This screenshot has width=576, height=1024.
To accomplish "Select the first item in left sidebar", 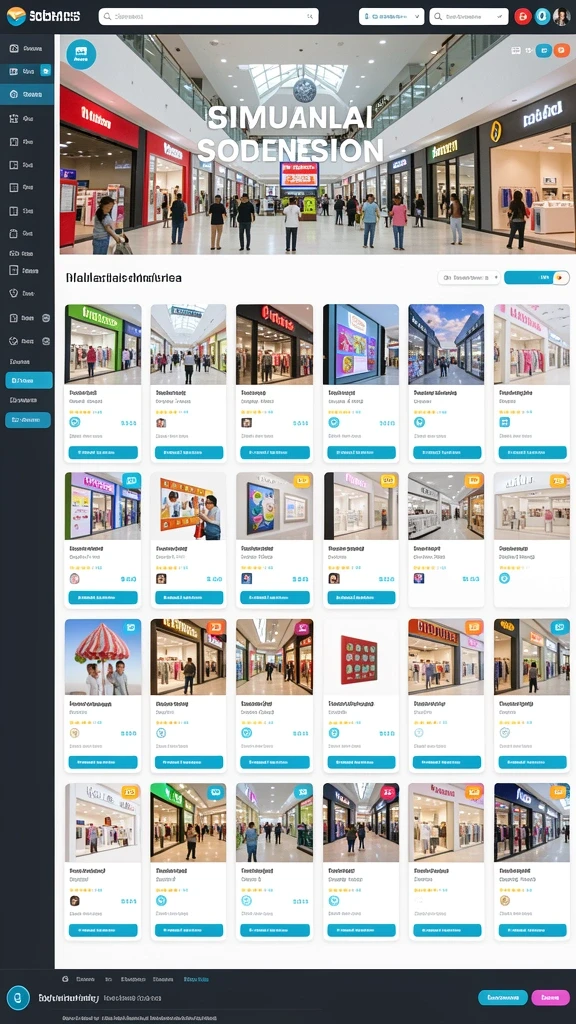I will (x=27, y=48).
